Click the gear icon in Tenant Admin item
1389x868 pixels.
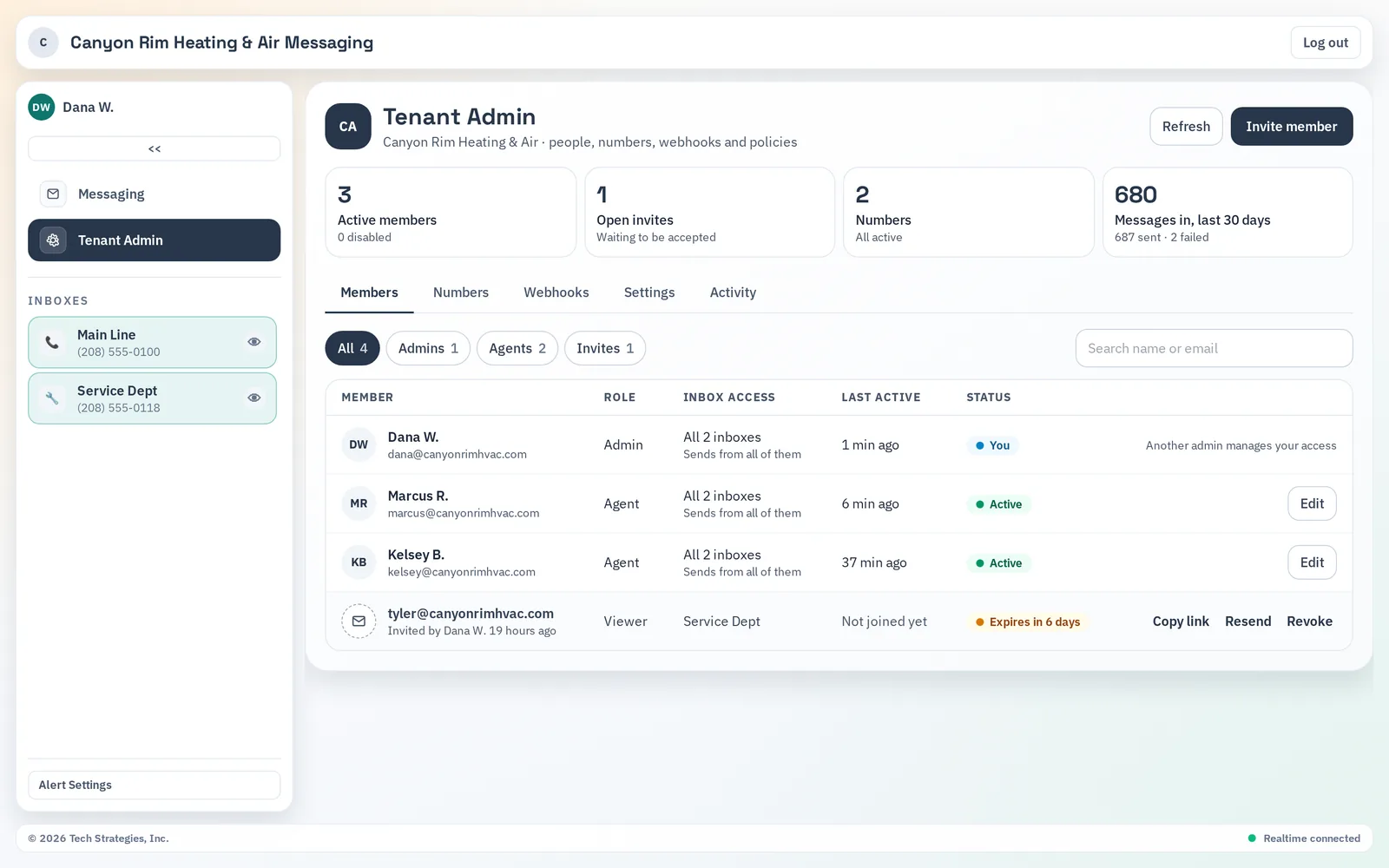pos(53,240)
